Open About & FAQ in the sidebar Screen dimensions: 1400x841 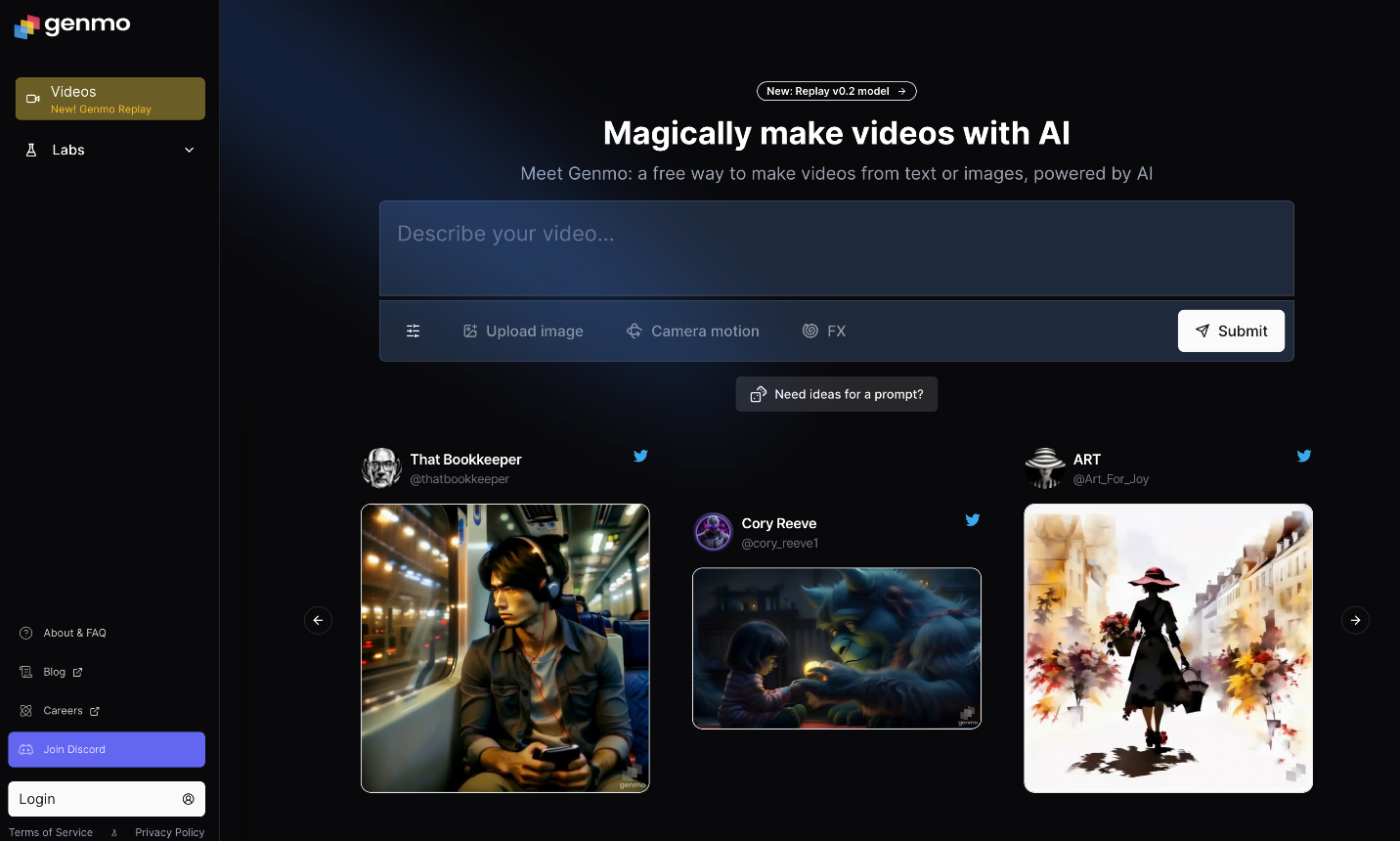point(74,633)
